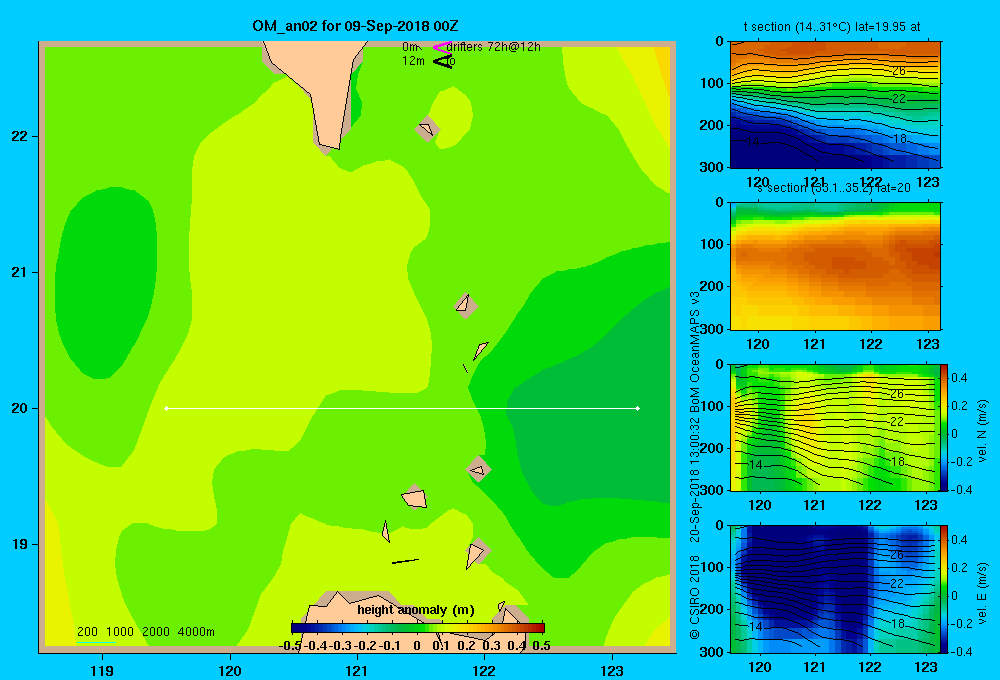The width and height of the screenshot is (1000, 680).
Task: Click the map title 'OM_an02 for 09-Sep-2018 00Z'
Action: [x=355, y=26]
